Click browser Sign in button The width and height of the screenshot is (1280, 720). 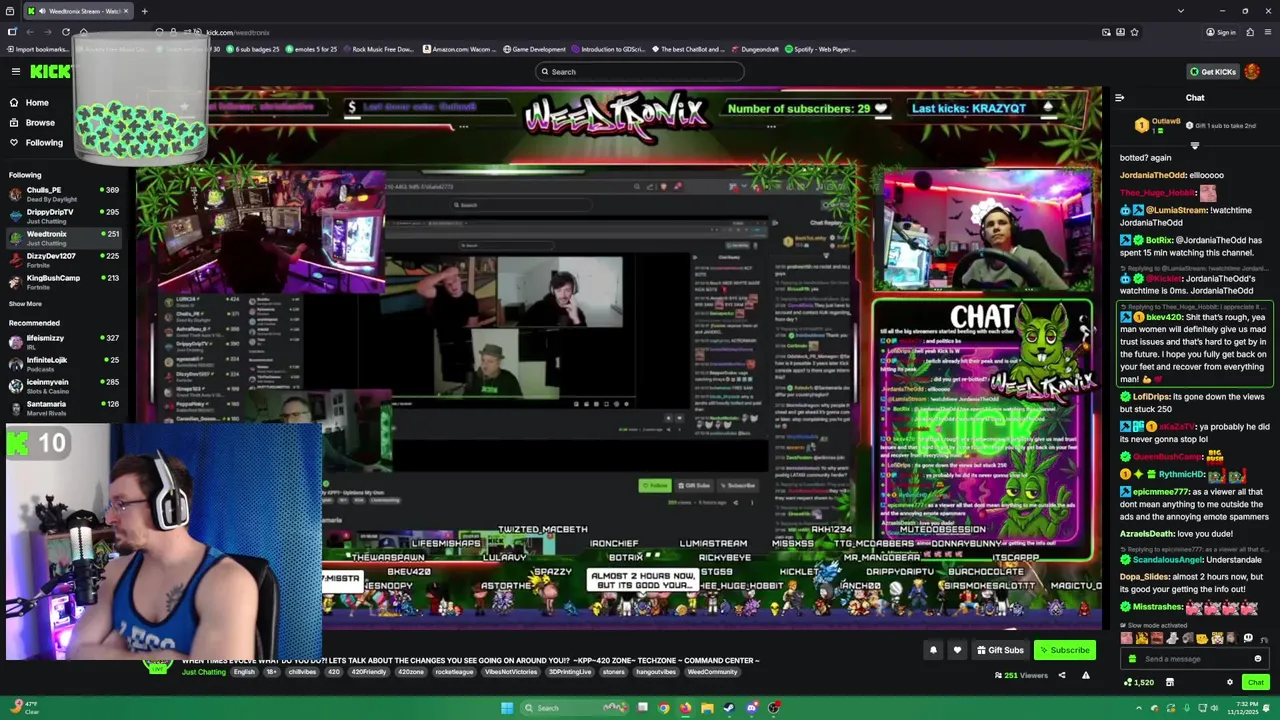pyautogui.click(x=1220, y=32)
